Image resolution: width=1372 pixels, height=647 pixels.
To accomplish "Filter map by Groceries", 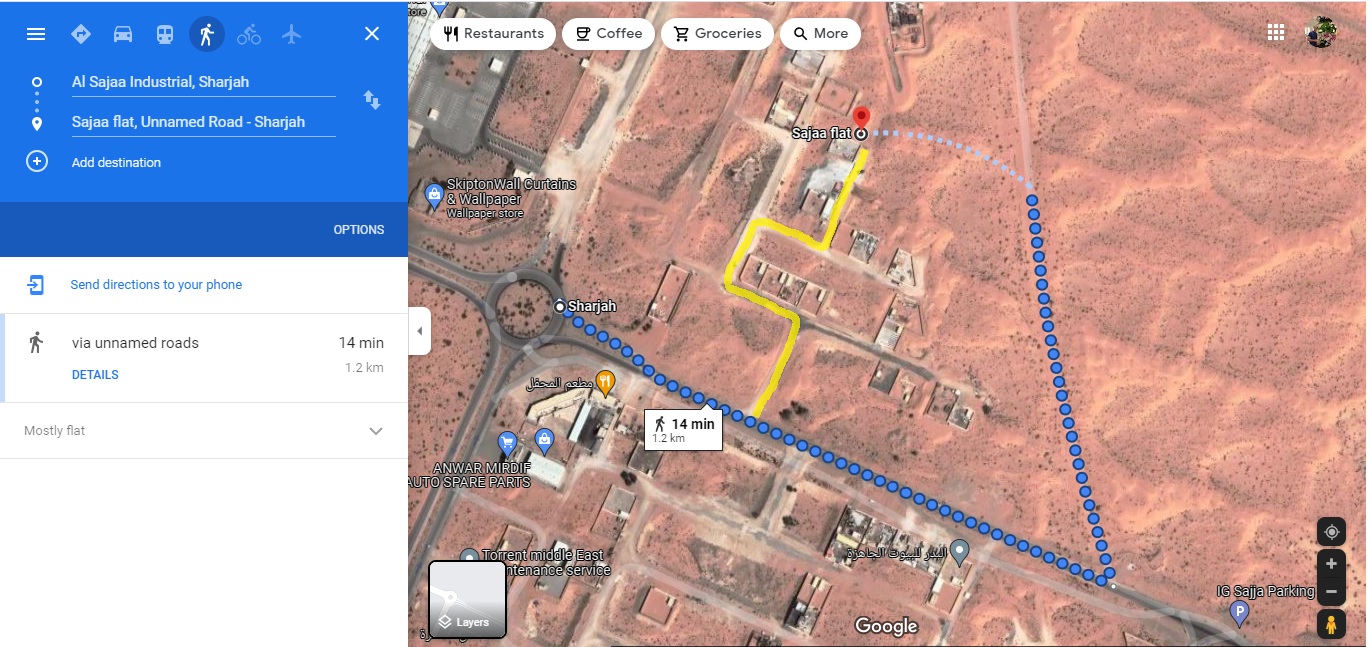I will 717,34.
